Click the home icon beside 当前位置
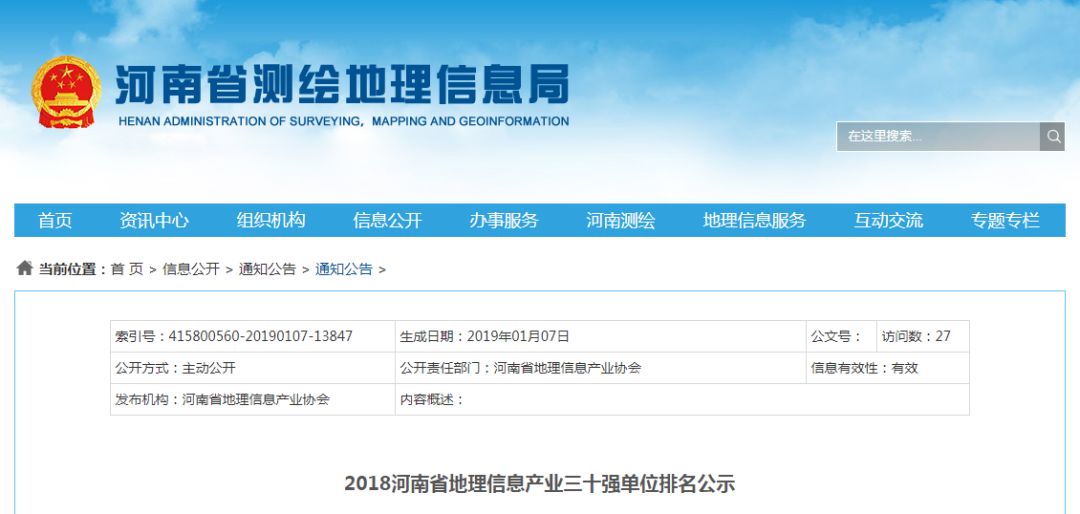Image resolution: width=1080 pixels, height=514 pixels. pyautogui.click(x=25, y=268)
